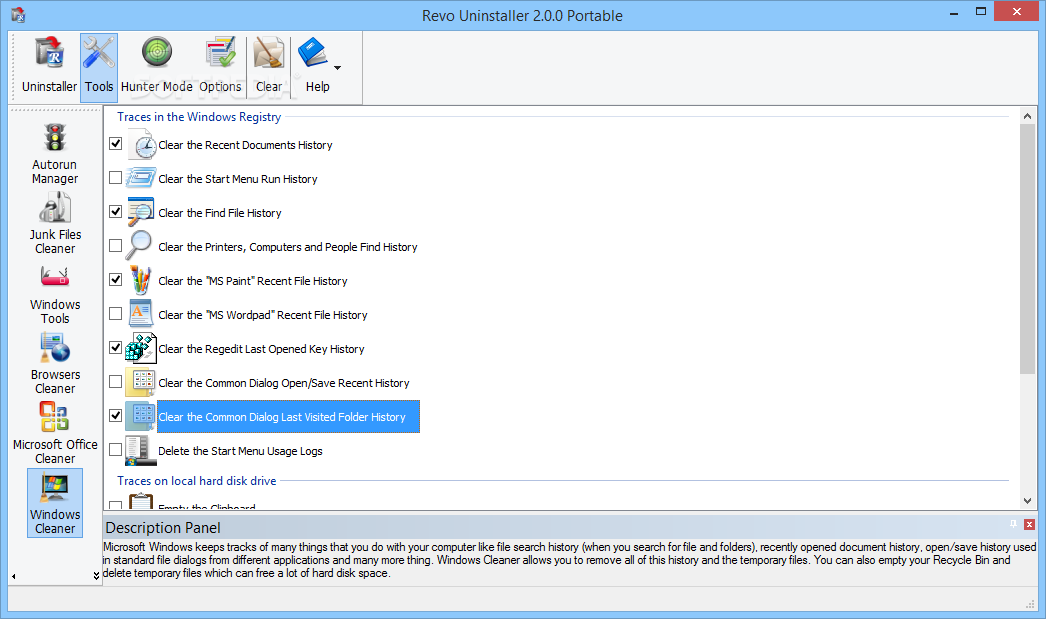Click the magnifier icon for Printers, Computers history
Screen dimensions: 1046x619
click(x=139, y=245)
